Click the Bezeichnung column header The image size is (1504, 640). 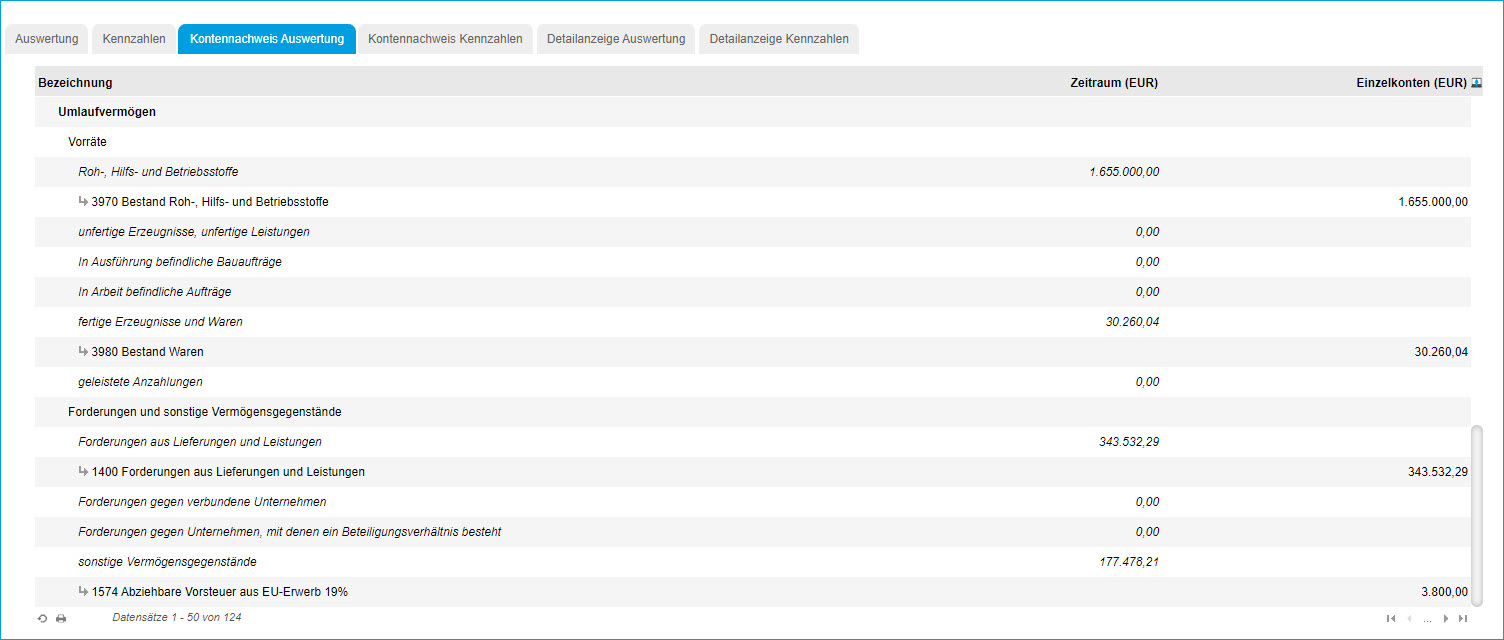[x=75, y=83]
